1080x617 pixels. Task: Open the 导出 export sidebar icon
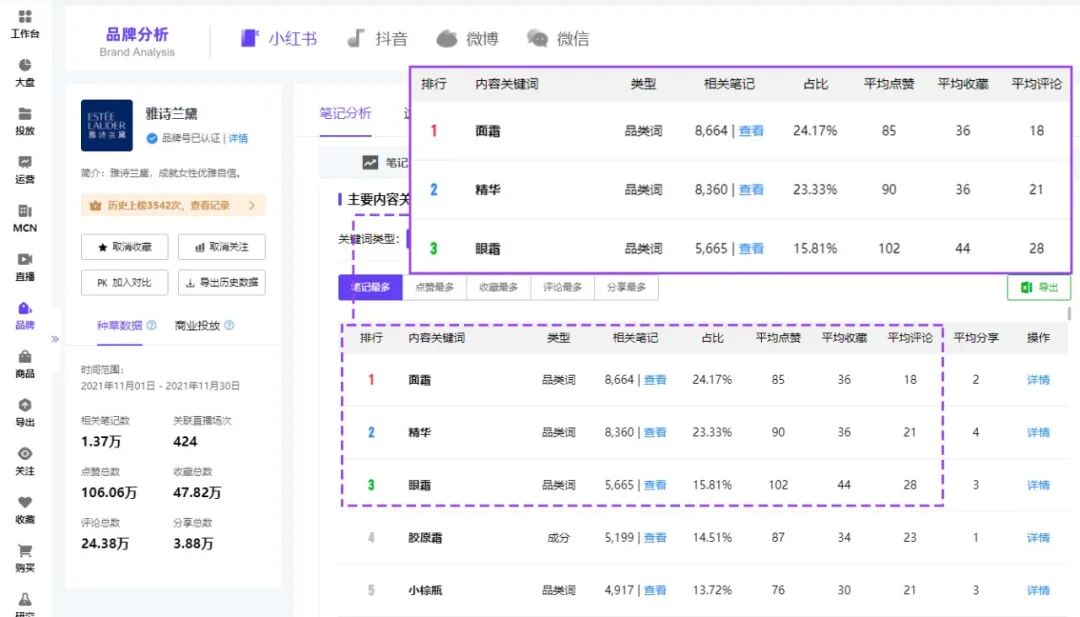(25, 412)
